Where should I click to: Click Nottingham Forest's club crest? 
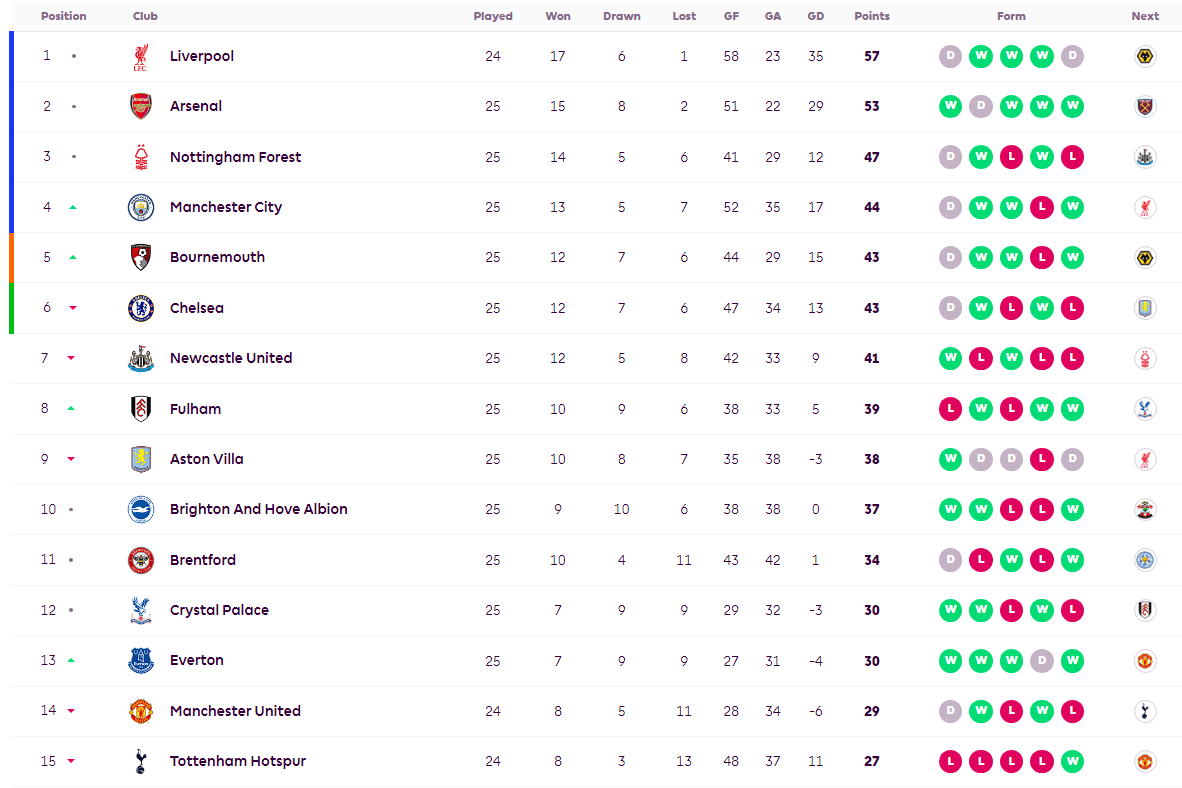click(141, 157)
